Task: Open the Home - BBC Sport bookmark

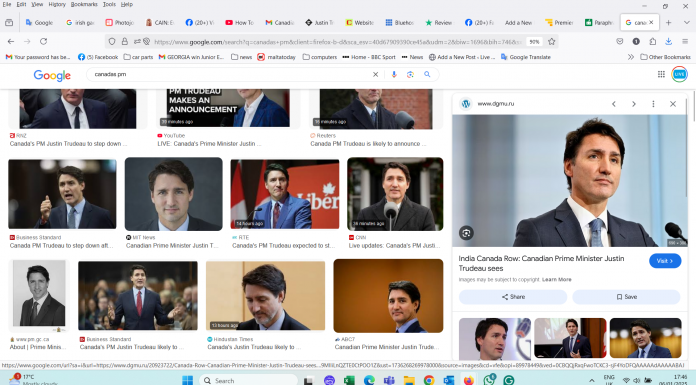Action: [369, 57]
